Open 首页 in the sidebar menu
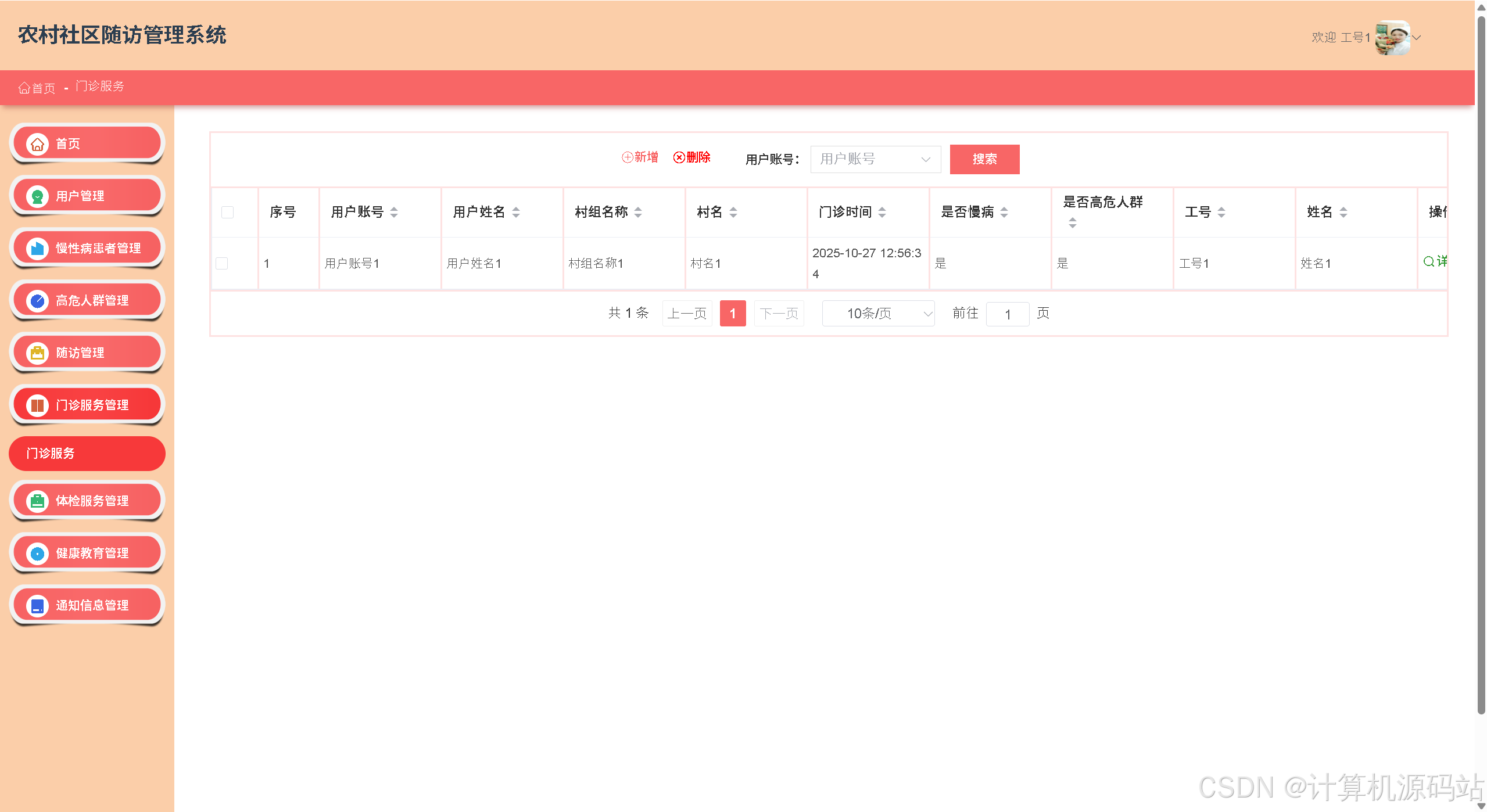The width and height of the screenshot is (1487, 812). 87,143
